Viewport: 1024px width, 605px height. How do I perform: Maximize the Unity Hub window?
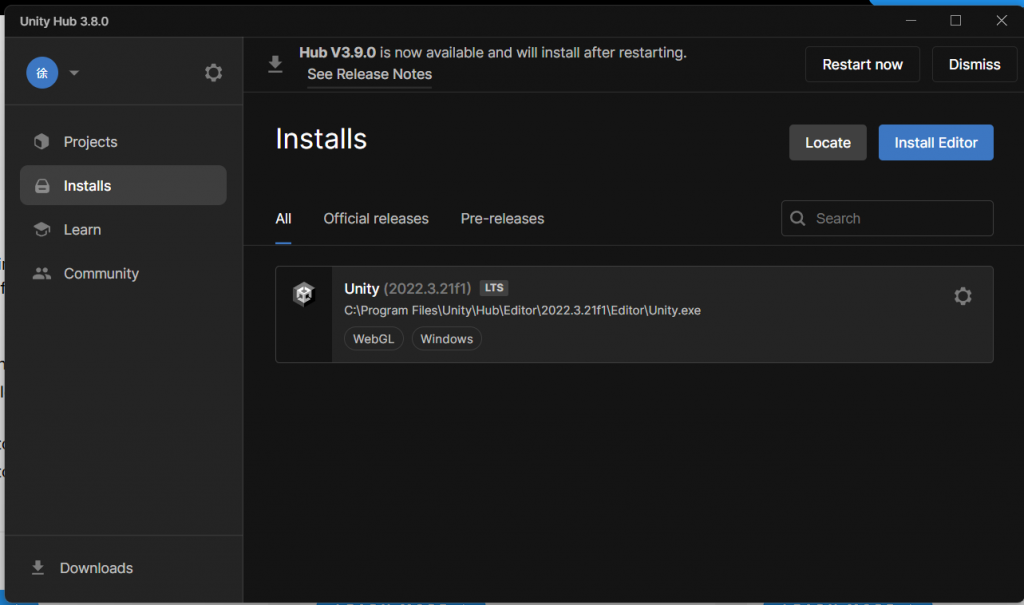click(955, 21)
